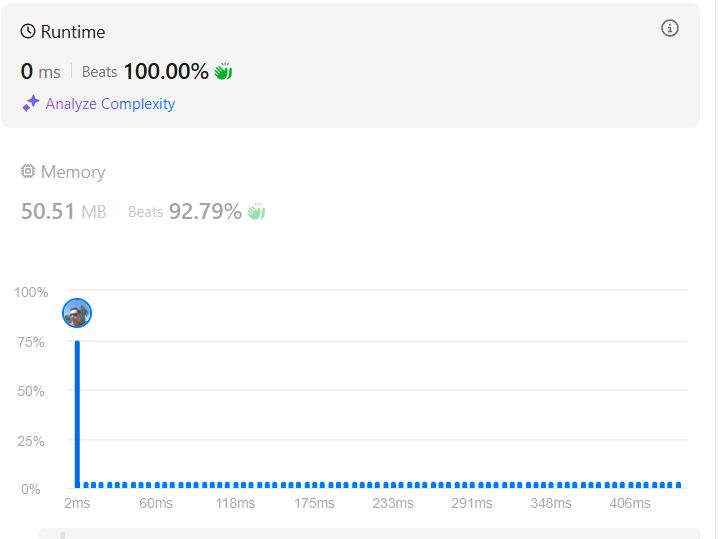The width and height of the screenshot is (723, 539).
Task: Click the tall blue bar at 2ms
Action: click(77, 414)
